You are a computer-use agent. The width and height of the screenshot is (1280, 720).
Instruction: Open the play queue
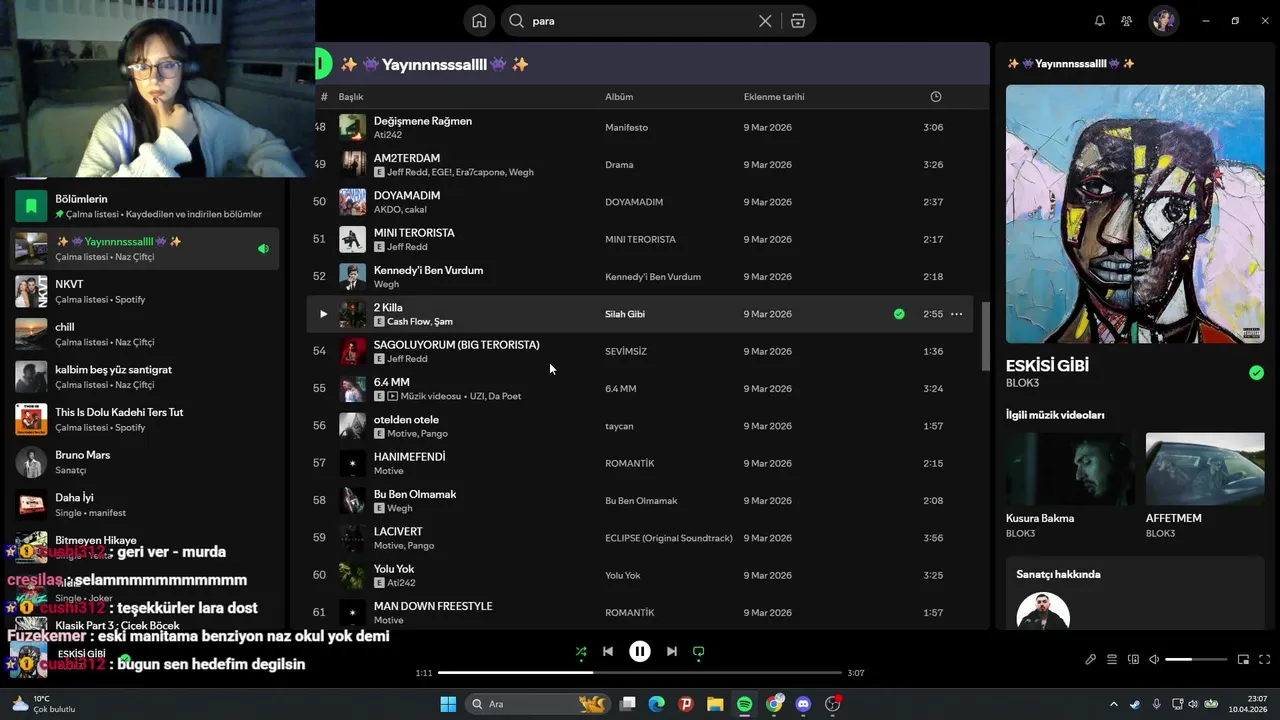(x=1112, y=660)
